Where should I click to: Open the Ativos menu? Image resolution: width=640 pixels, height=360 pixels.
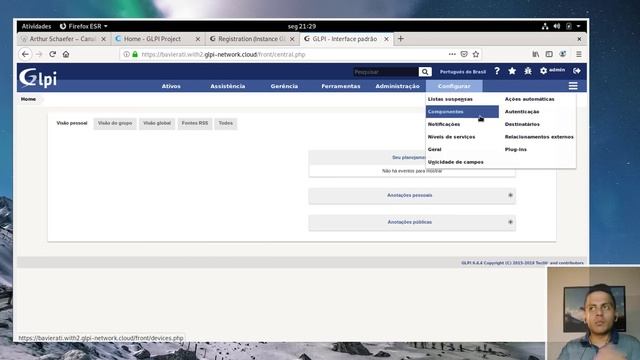[171, 86]
